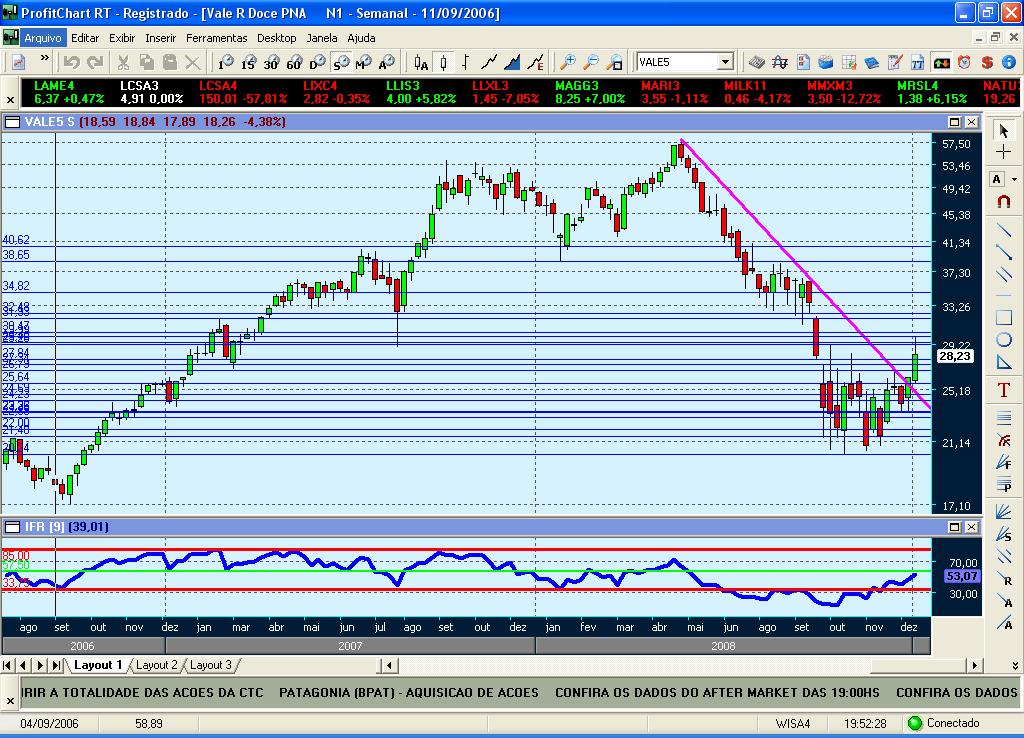1024x738 pixels.
Task: Select the red text T tool
Action: tap(1004, 391)
